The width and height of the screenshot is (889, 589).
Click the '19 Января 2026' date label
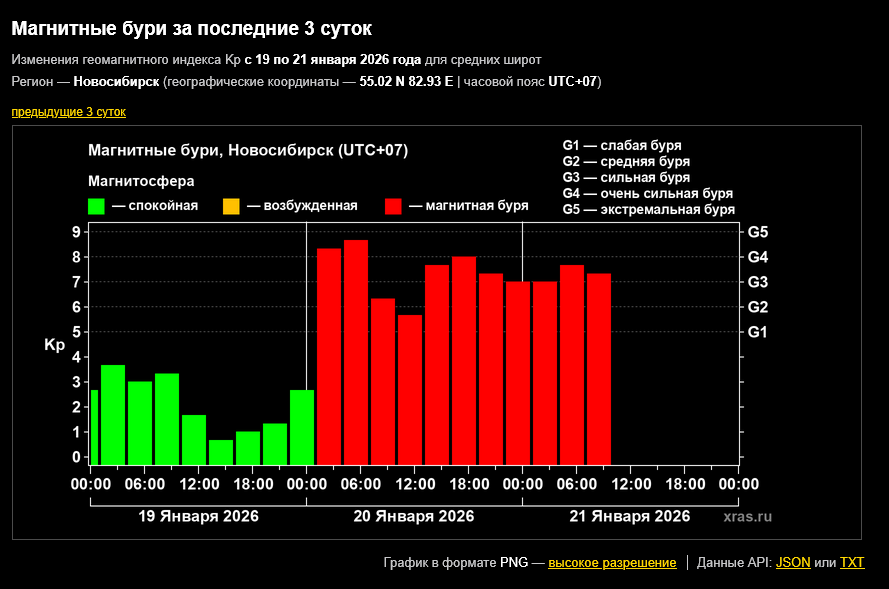[x=198, y=517]
